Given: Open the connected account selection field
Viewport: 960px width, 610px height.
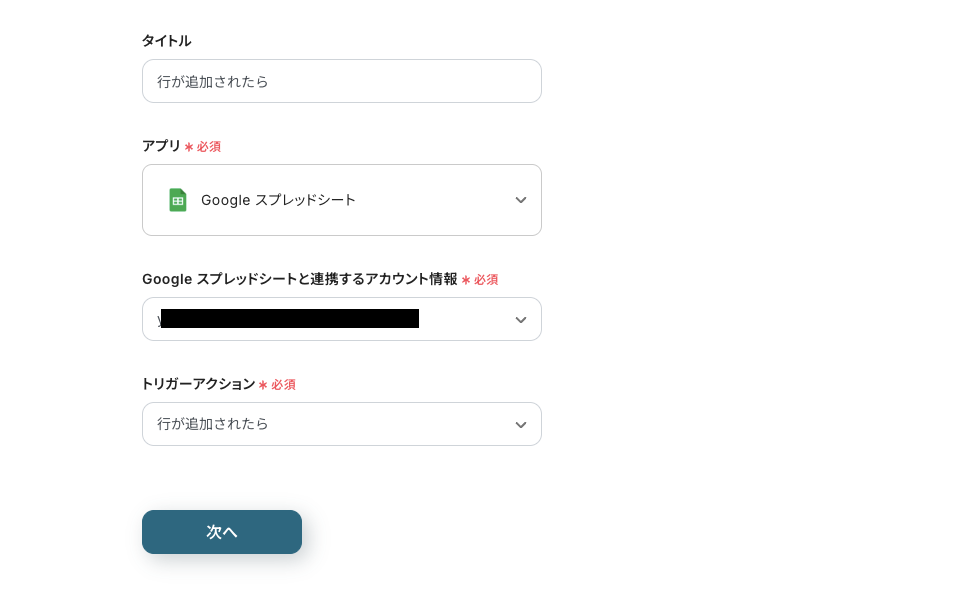Looking at the screenshot, I should click(x=342, y=319).
